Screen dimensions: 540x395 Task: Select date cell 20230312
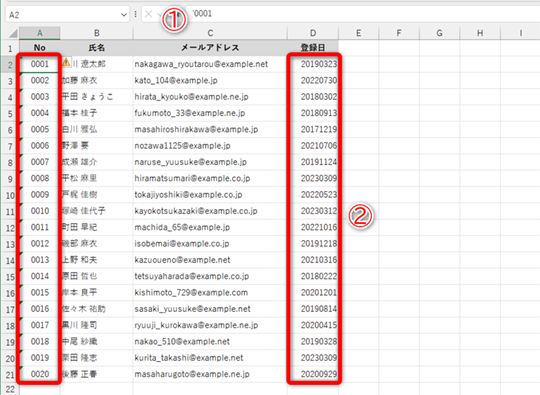click(313, 211)
